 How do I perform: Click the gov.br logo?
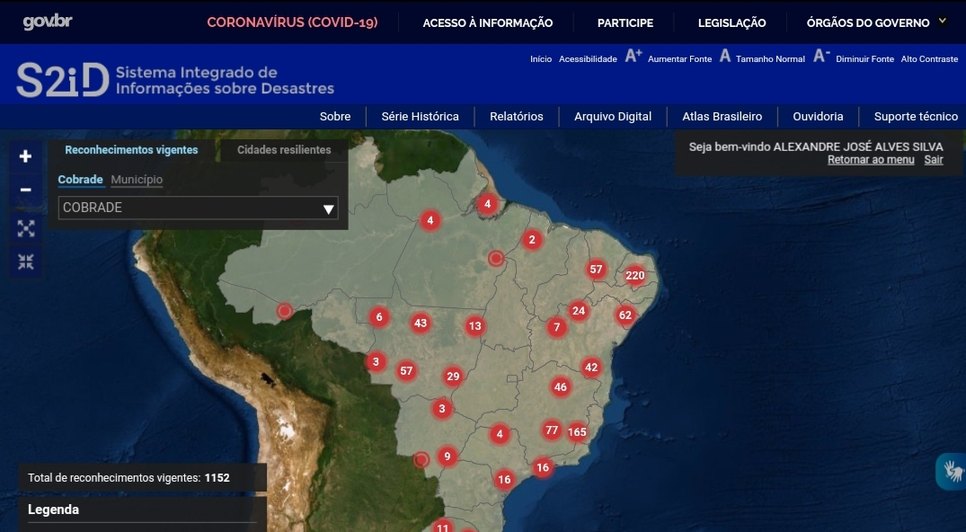(x=47, y=22)
